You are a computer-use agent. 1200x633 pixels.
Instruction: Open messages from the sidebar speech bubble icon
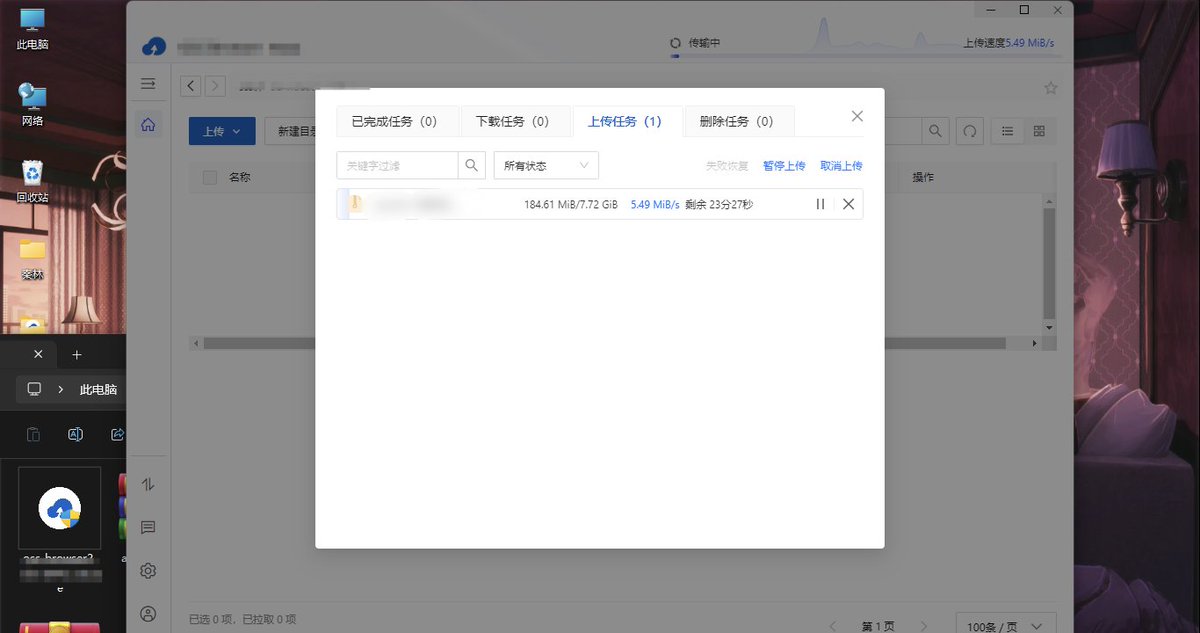point(148,527)
